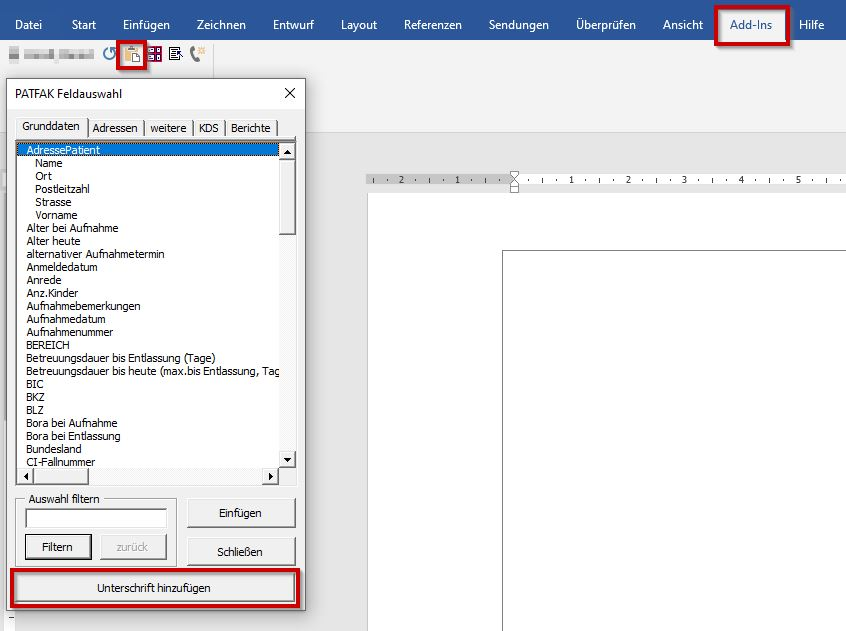The width and height of the screenshot is (846, 631).
Task: Open the Referenzen ribbon tab
Action: (x=433, y=25)
